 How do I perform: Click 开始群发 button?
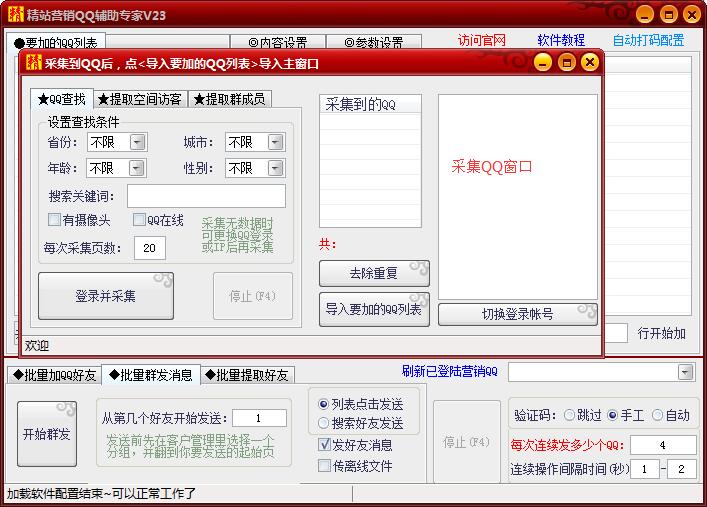coord(47,434)
